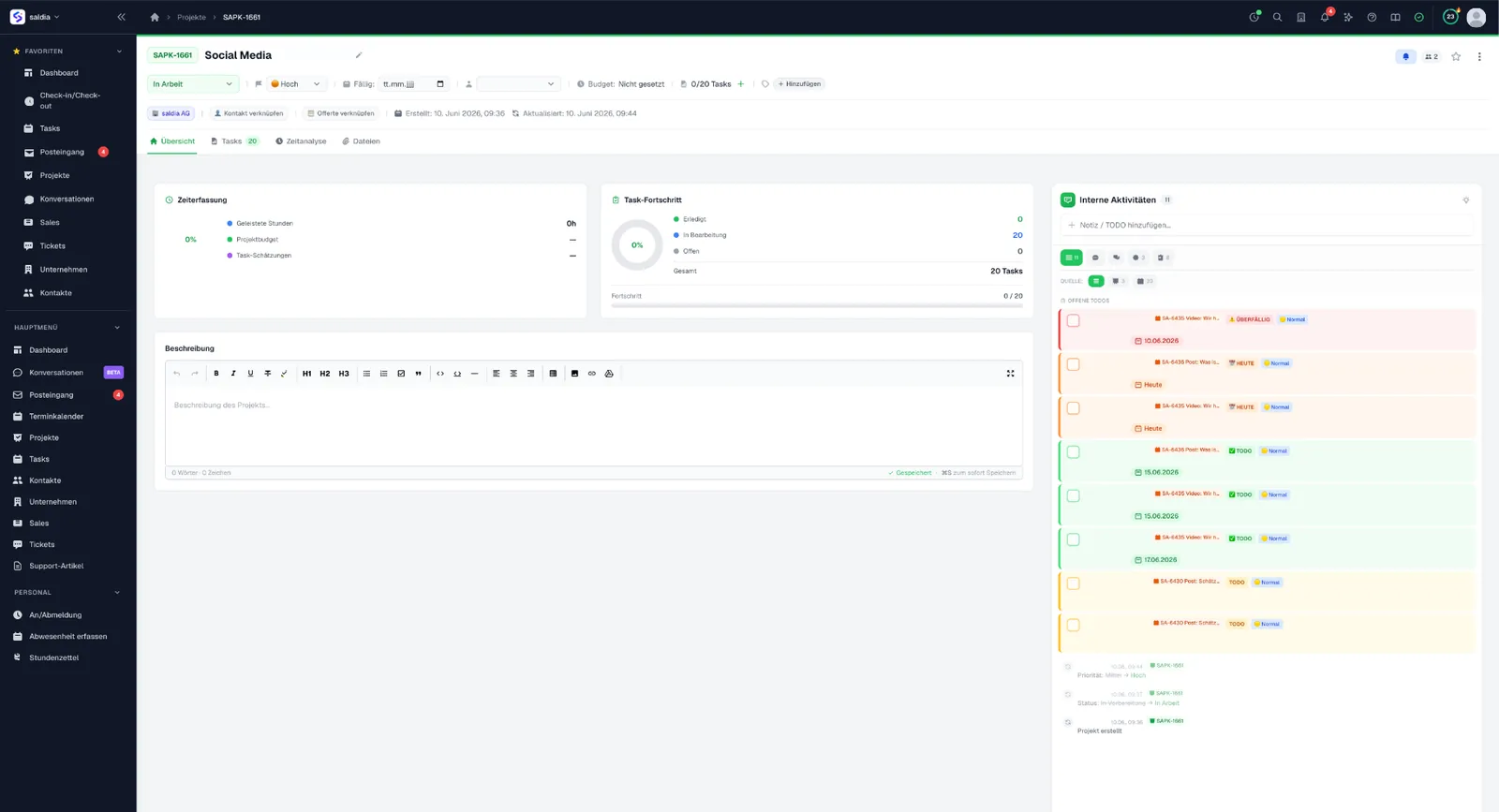Open the empty assignee dropdown
1499x812 pixels.
click(x=518, y=84)
